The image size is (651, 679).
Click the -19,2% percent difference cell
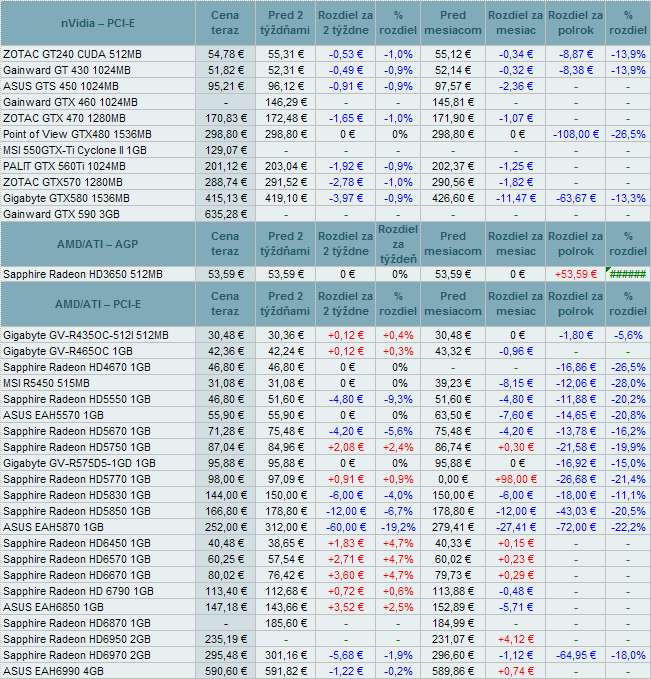[398, 528]
